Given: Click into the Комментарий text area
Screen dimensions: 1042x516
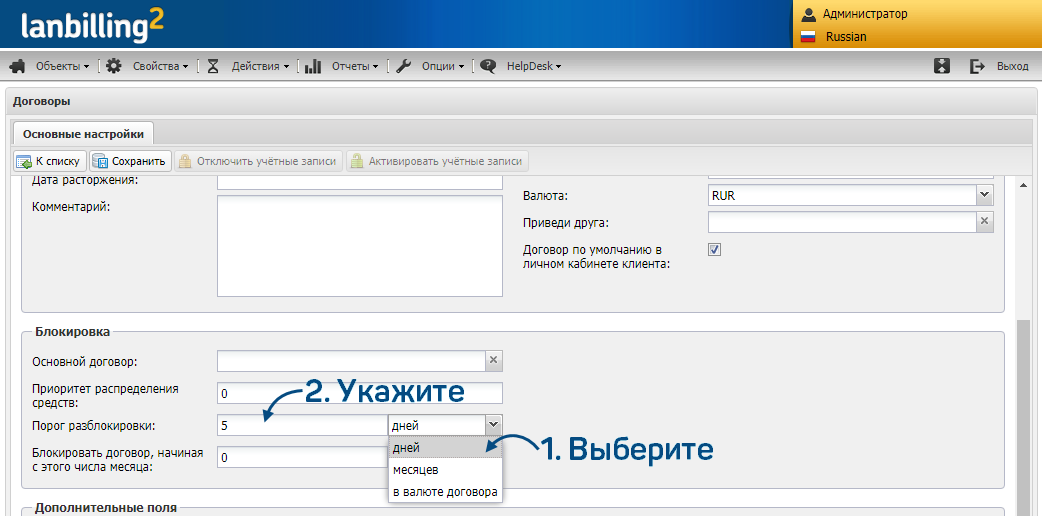Looking at the screenshot, I should [360, 246].
